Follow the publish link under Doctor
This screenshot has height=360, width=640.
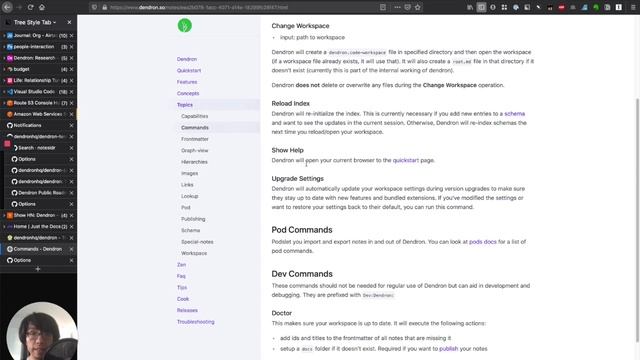[449, 349]
